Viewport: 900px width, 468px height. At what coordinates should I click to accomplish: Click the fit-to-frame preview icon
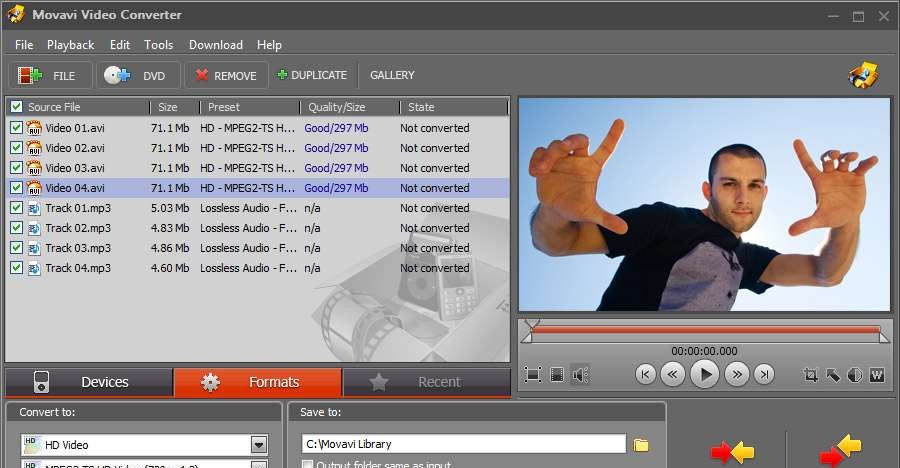(533, 375)
